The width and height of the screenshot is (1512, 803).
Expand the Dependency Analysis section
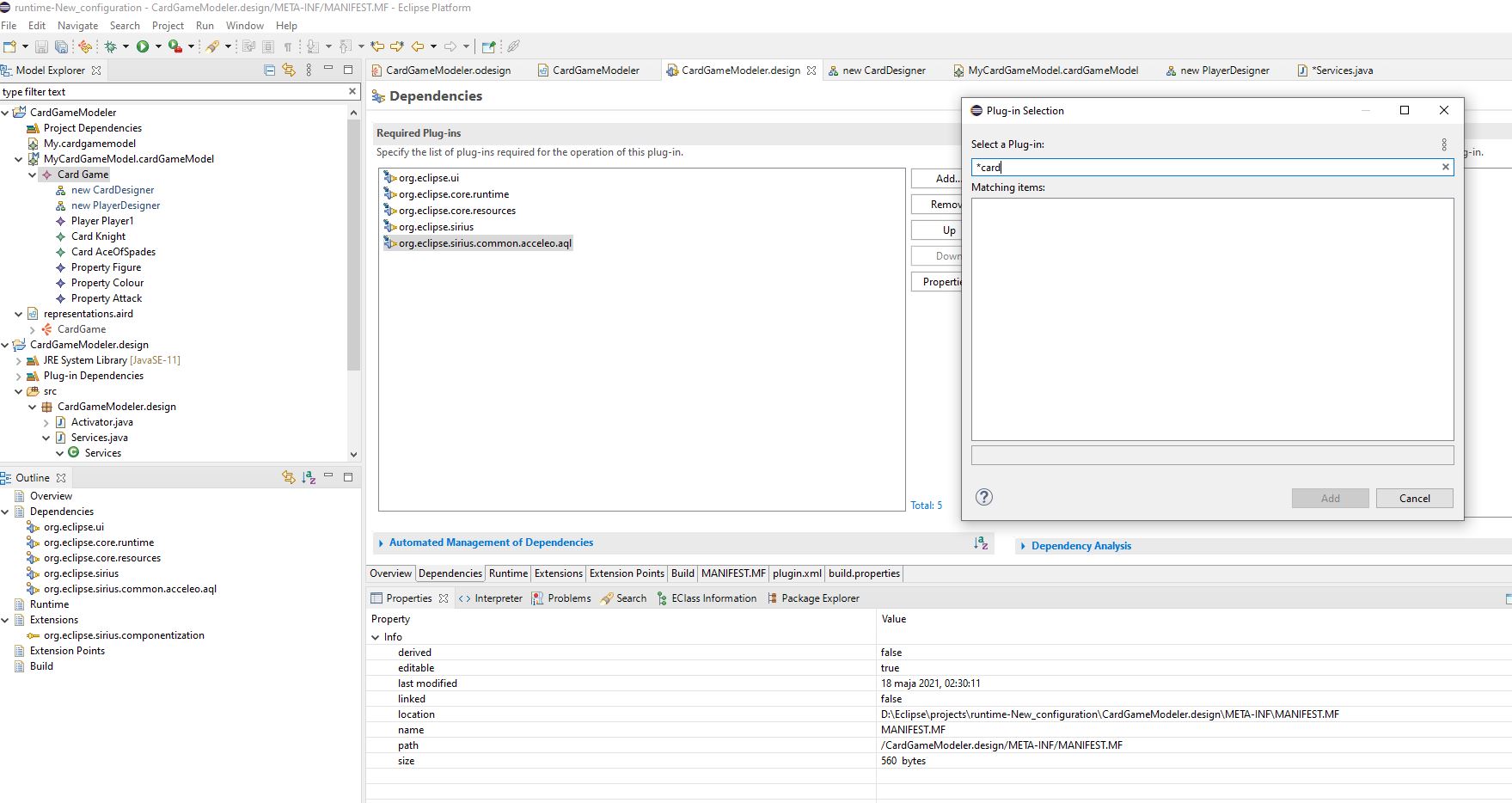coord(1080,546)
